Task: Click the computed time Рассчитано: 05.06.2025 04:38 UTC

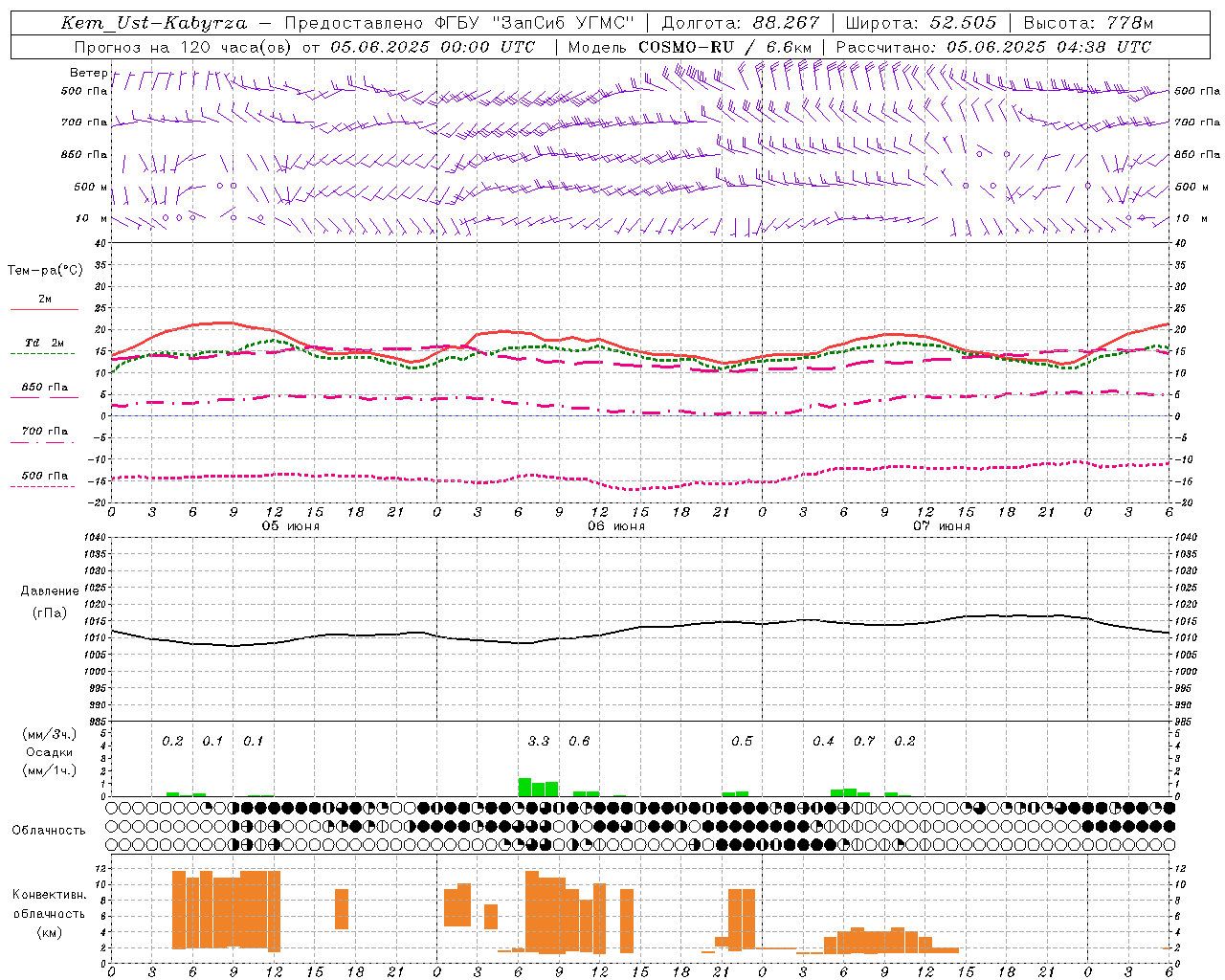Action: pyautogui.click(x=993, y=47)
